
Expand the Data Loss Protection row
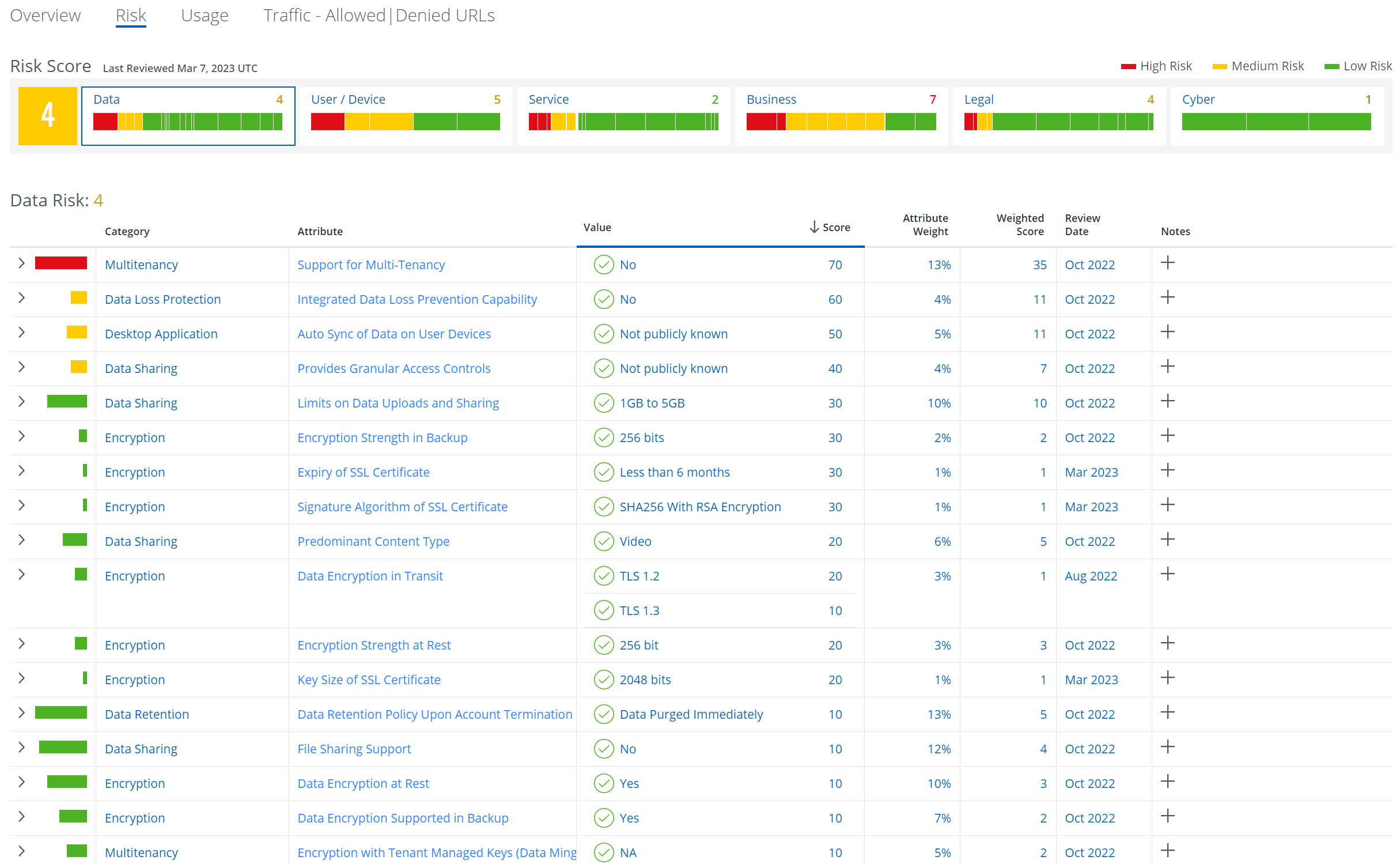pyautogui.click(x=21, y=298)
